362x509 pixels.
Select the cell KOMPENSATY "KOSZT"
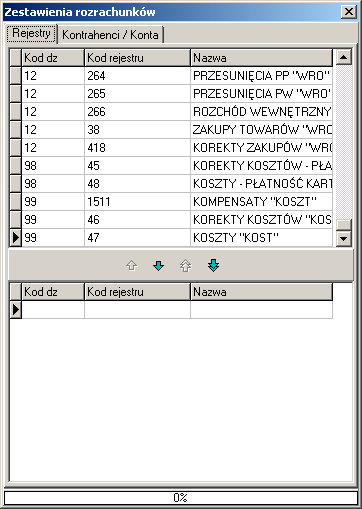[x=262, y=202]
